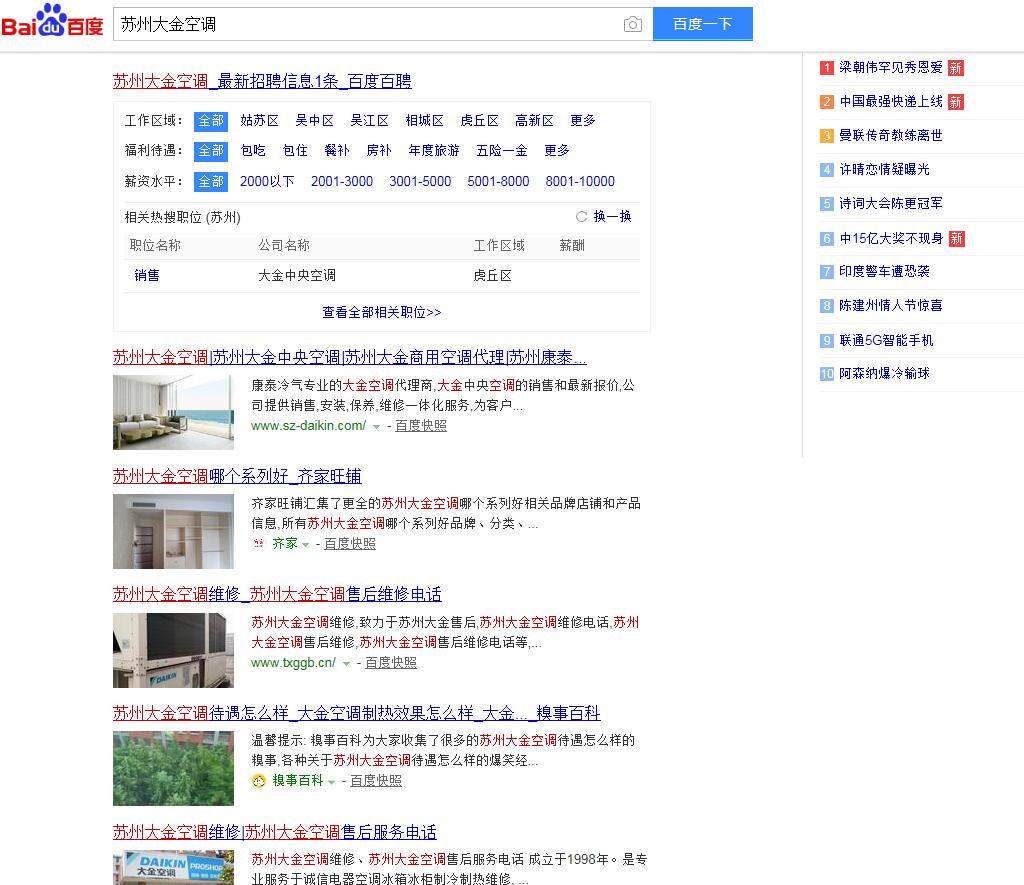Filter by 吴江区 work area
The image size is (1024, 885).
point(370,121)
